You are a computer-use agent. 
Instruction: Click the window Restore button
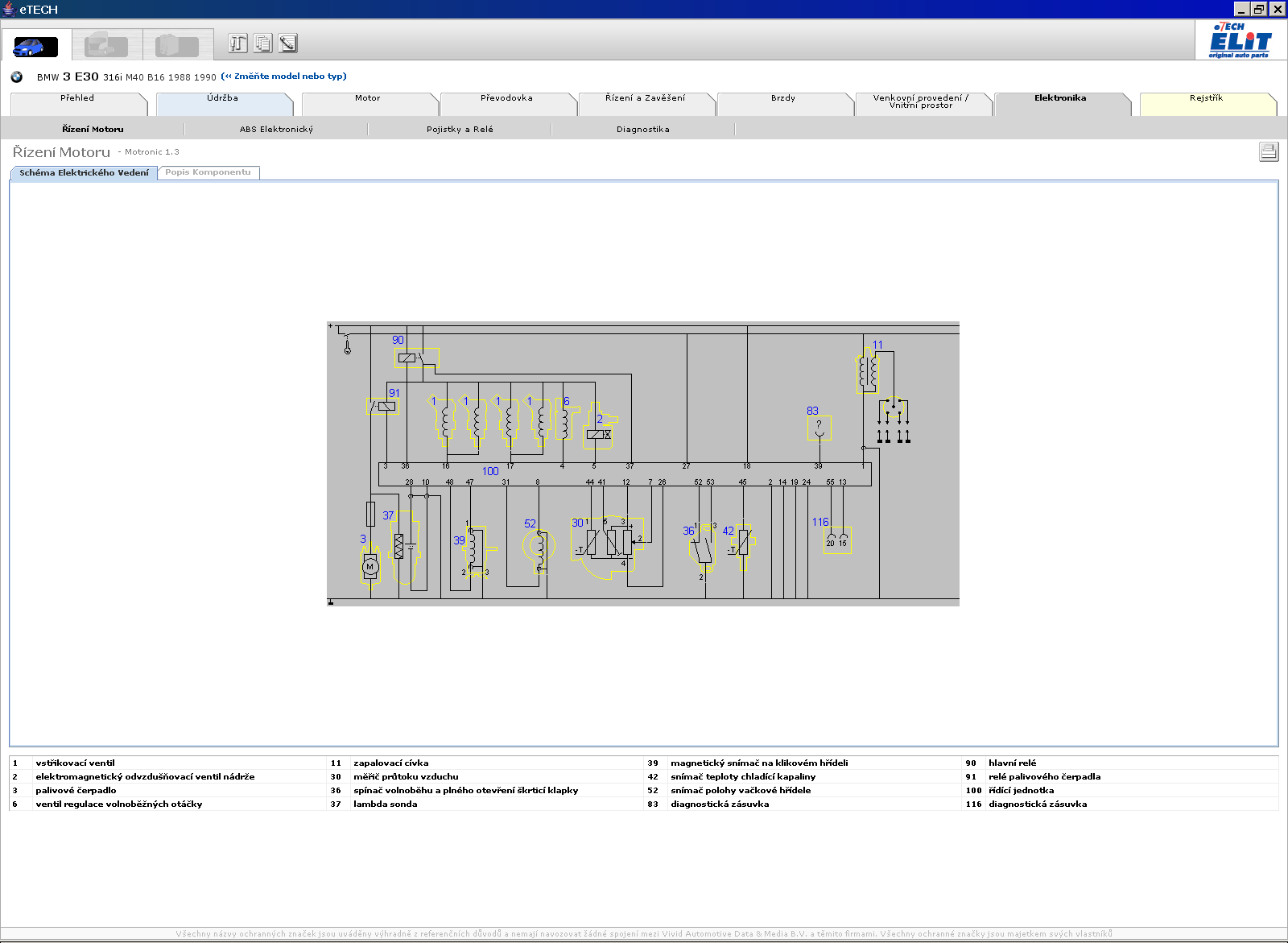(1259, 9)
